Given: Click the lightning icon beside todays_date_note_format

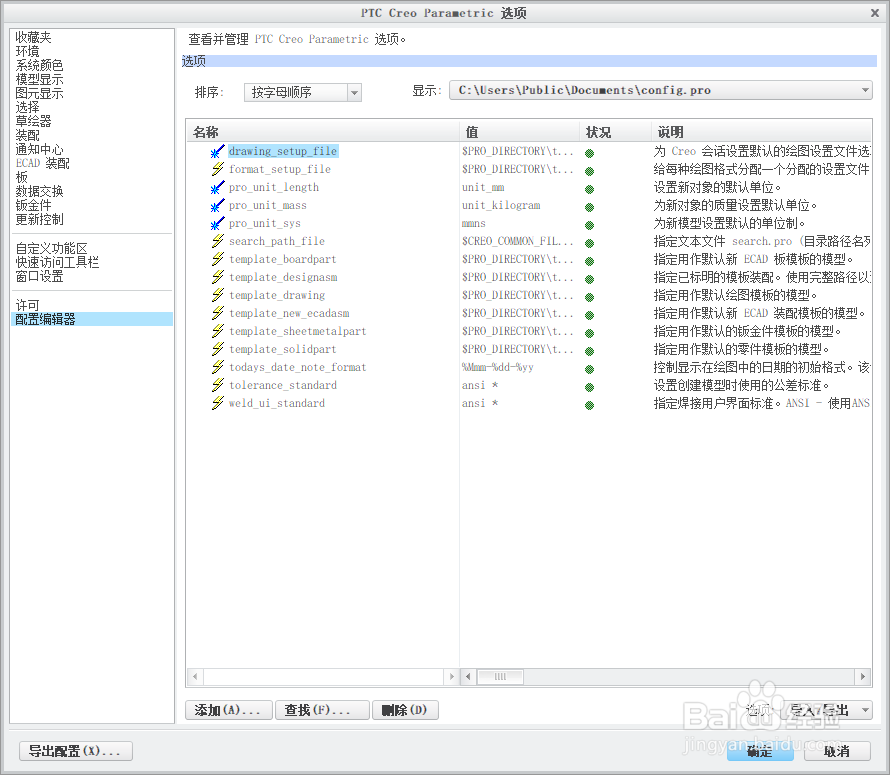Looking at the screenshot, I should [x=217, y=367].
